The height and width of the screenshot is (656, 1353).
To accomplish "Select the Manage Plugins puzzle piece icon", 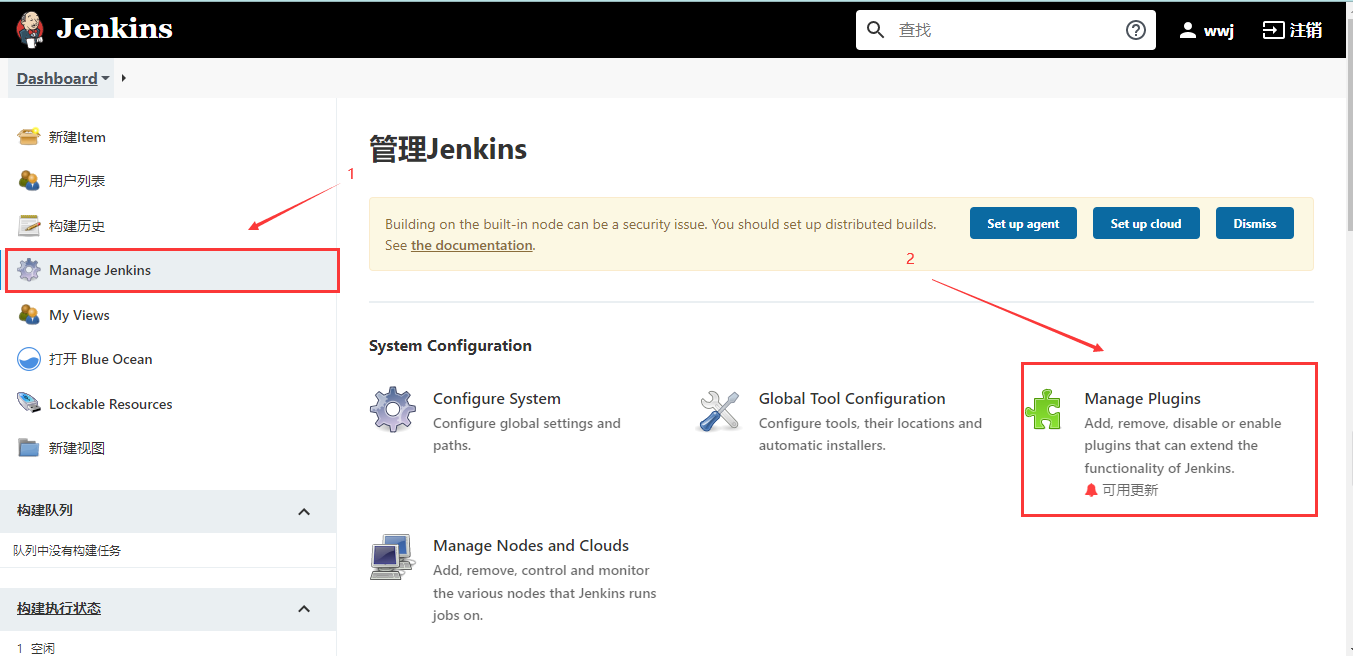I will (x=1045, y=410).
